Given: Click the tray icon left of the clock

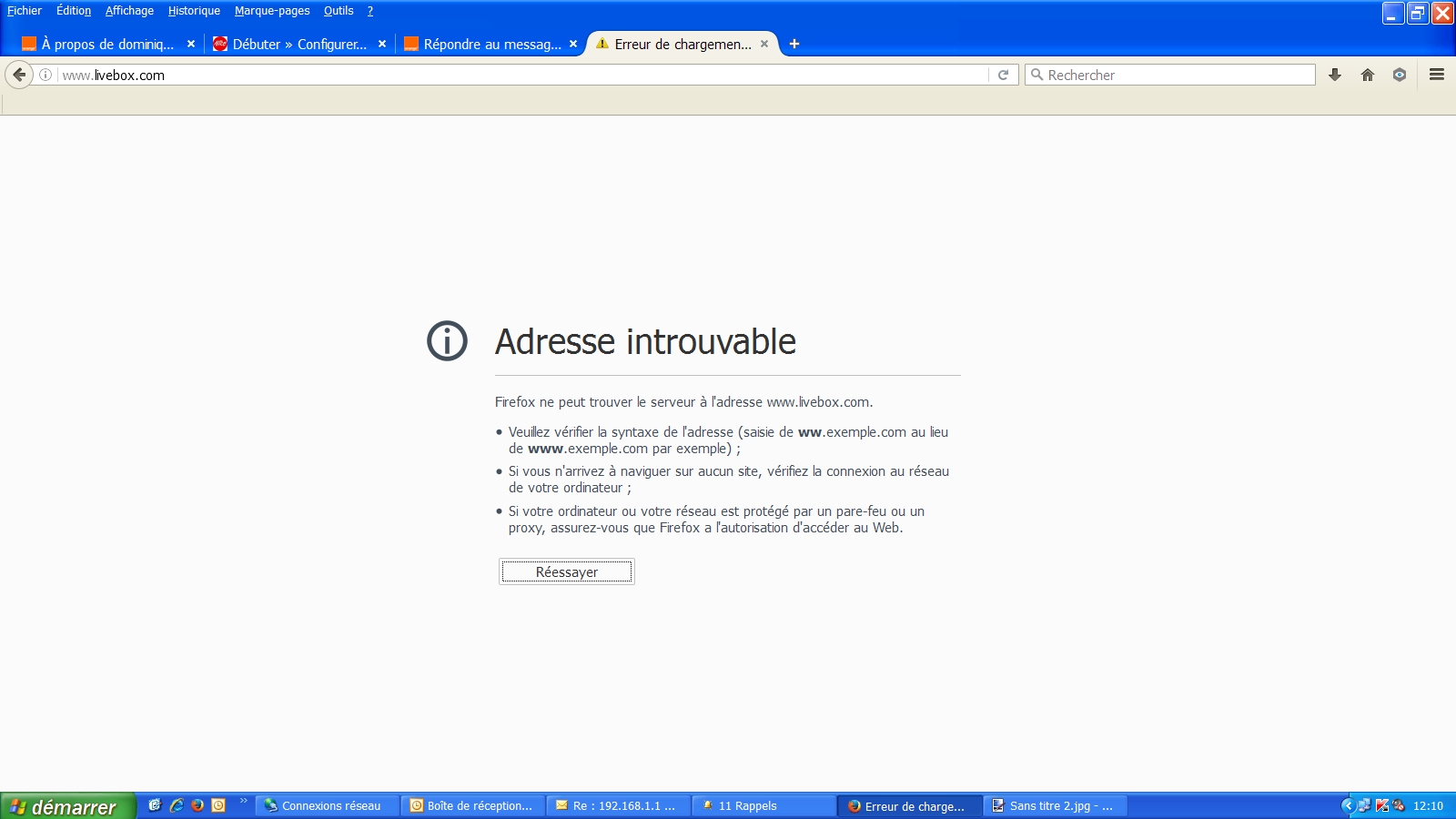Looking at the screenshot, I should tap(1399, 805).
